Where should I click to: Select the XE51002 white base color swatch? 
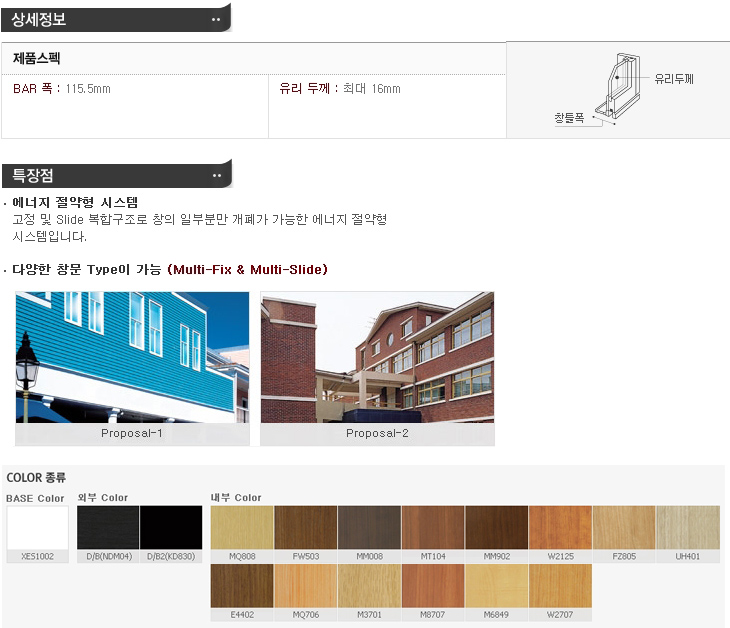(x=38, y=527)
